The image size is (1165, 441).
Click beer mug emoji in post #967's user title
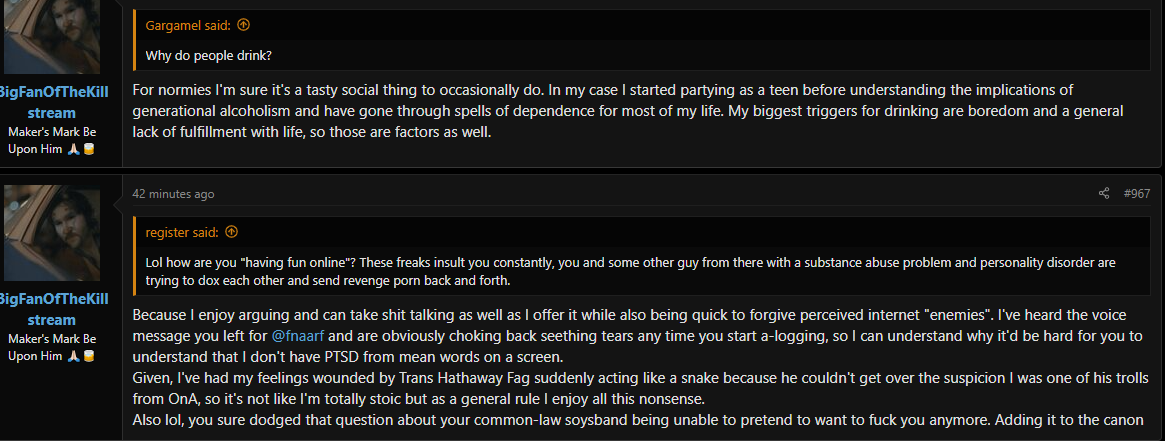88,356
